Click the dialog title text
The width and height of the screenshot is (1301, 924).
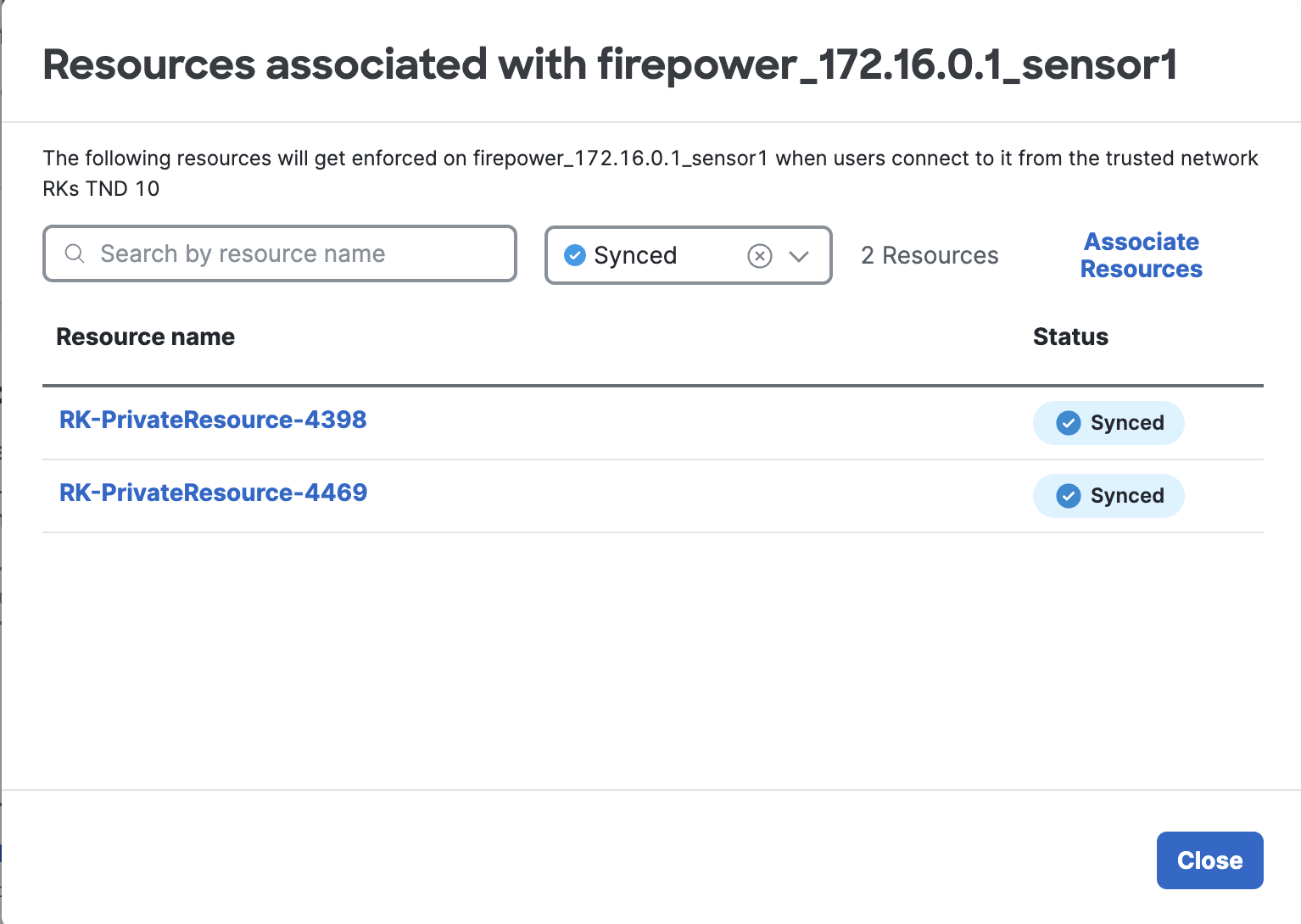(610, 64)
